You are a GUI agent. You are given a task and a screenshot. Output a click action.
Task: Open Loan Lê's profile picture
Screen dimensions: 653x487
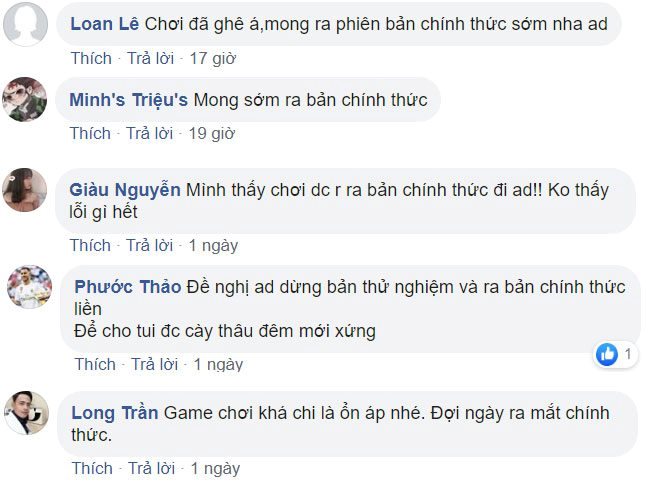point(26,24)
